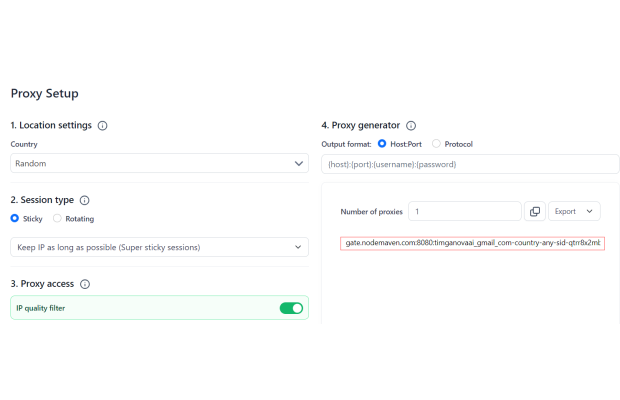Expand the sticky session duration dropdown
620x400 pixels.
(159, 247)
